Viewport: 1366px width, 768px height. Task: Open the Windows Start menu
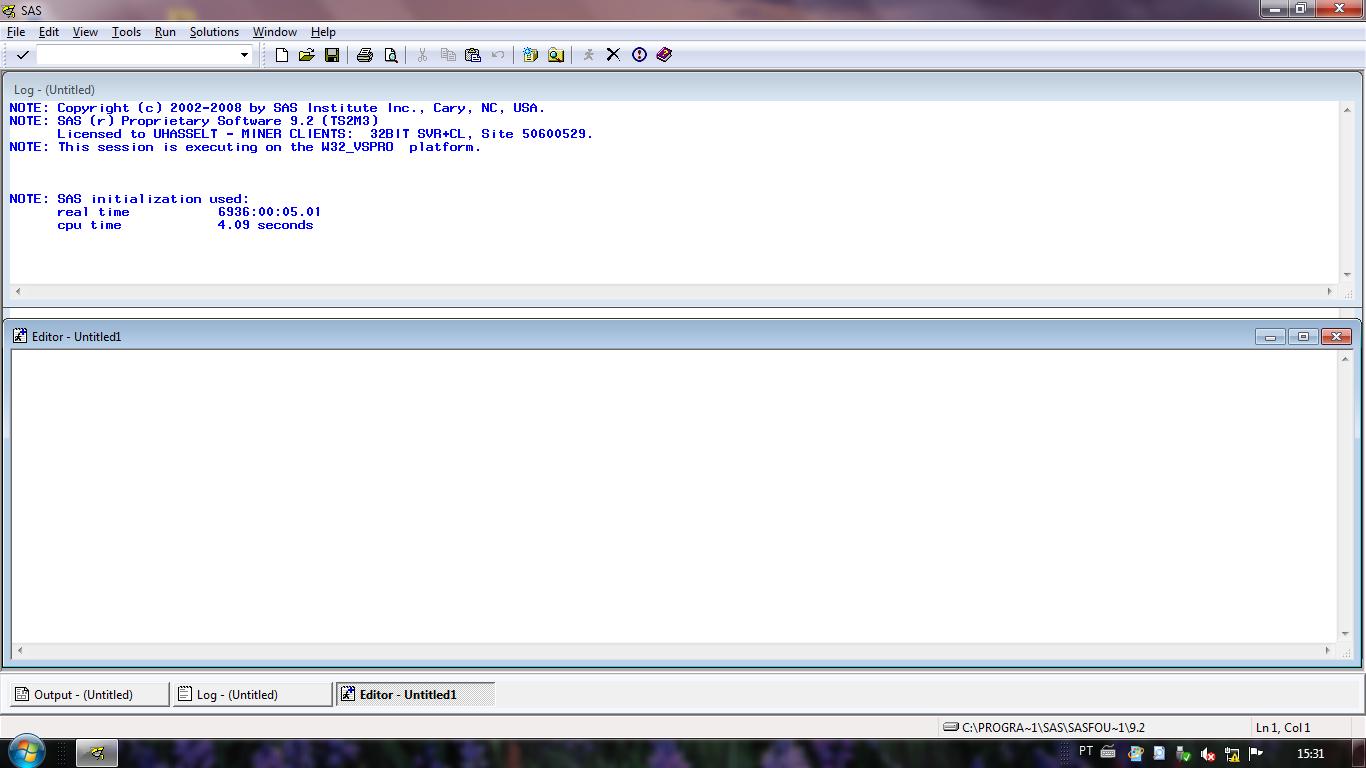27,752
